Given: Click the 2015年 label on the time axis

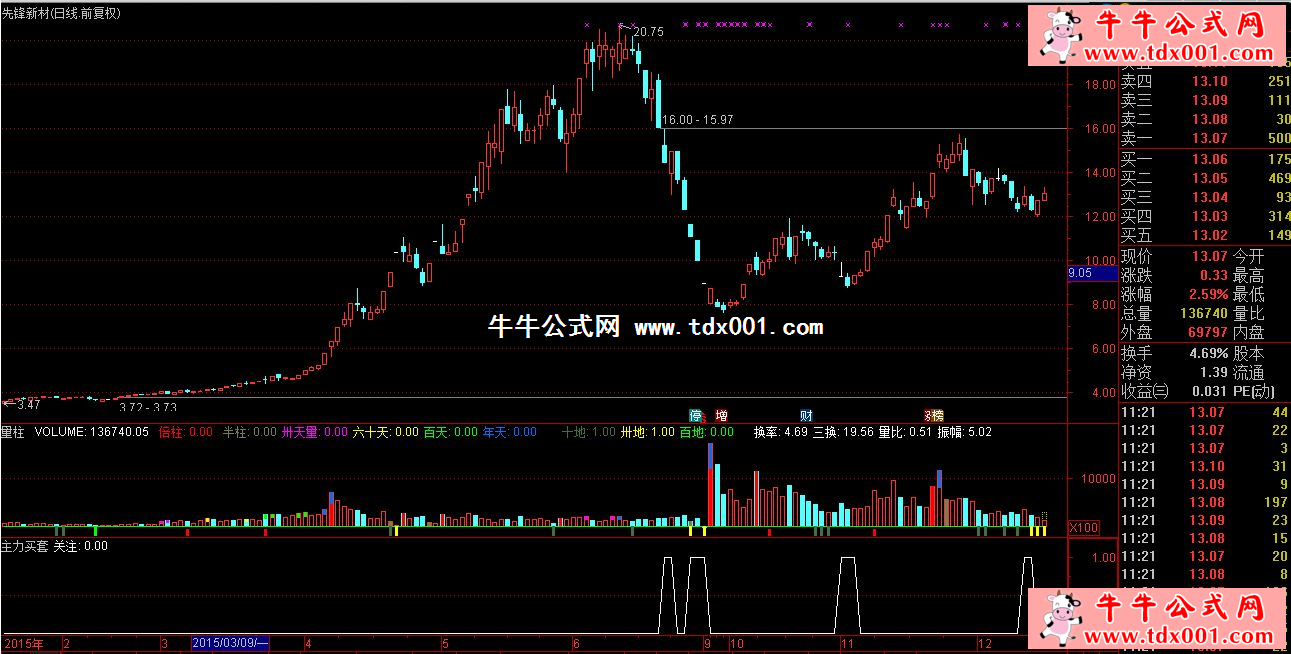Looking at the screenshot, I should point(24,642).
